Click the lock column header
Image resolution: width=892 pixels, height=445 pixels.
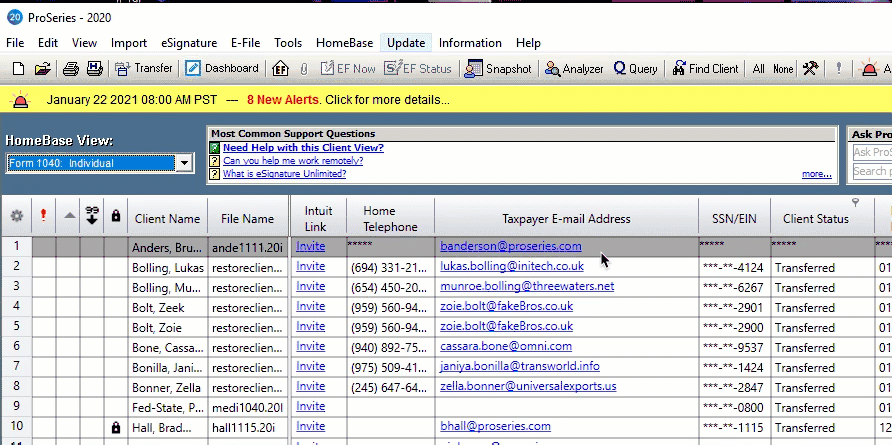click(116, 216)
